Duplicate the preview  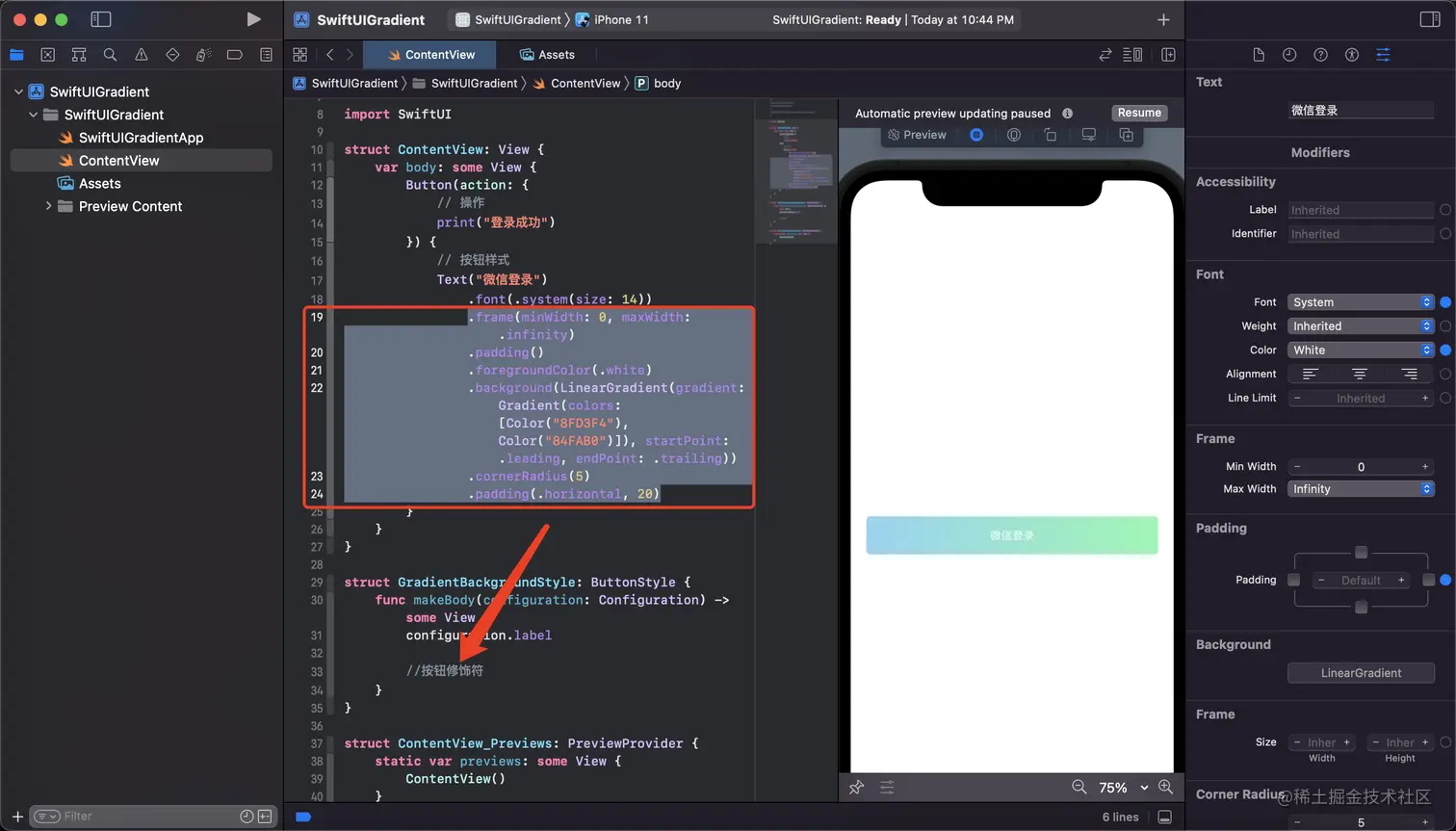[1126, 135]
